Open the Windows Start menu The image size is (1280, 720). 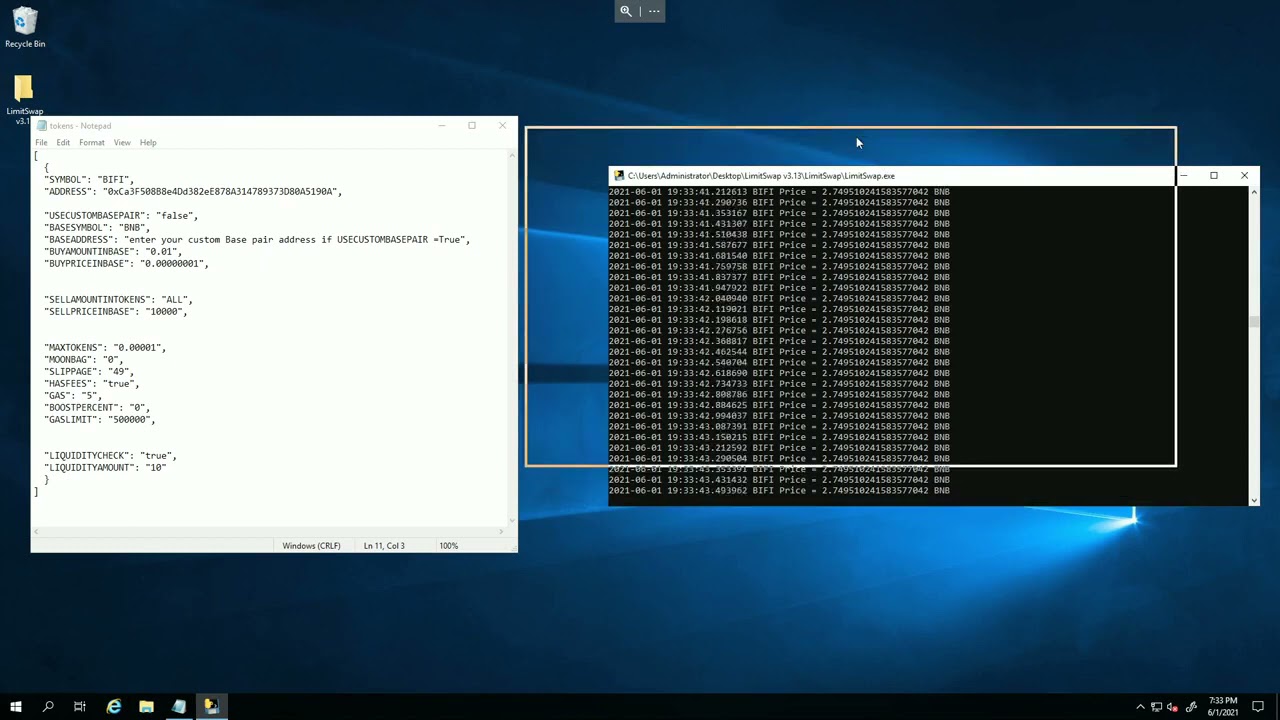16,707
